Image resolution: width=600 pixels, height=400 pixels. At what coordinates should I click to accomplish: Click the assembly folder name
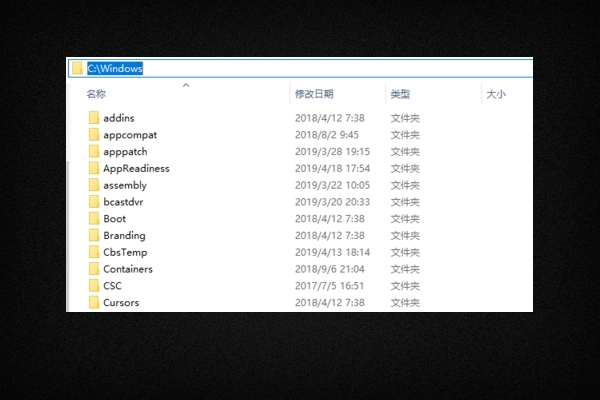tap(125, 186)
